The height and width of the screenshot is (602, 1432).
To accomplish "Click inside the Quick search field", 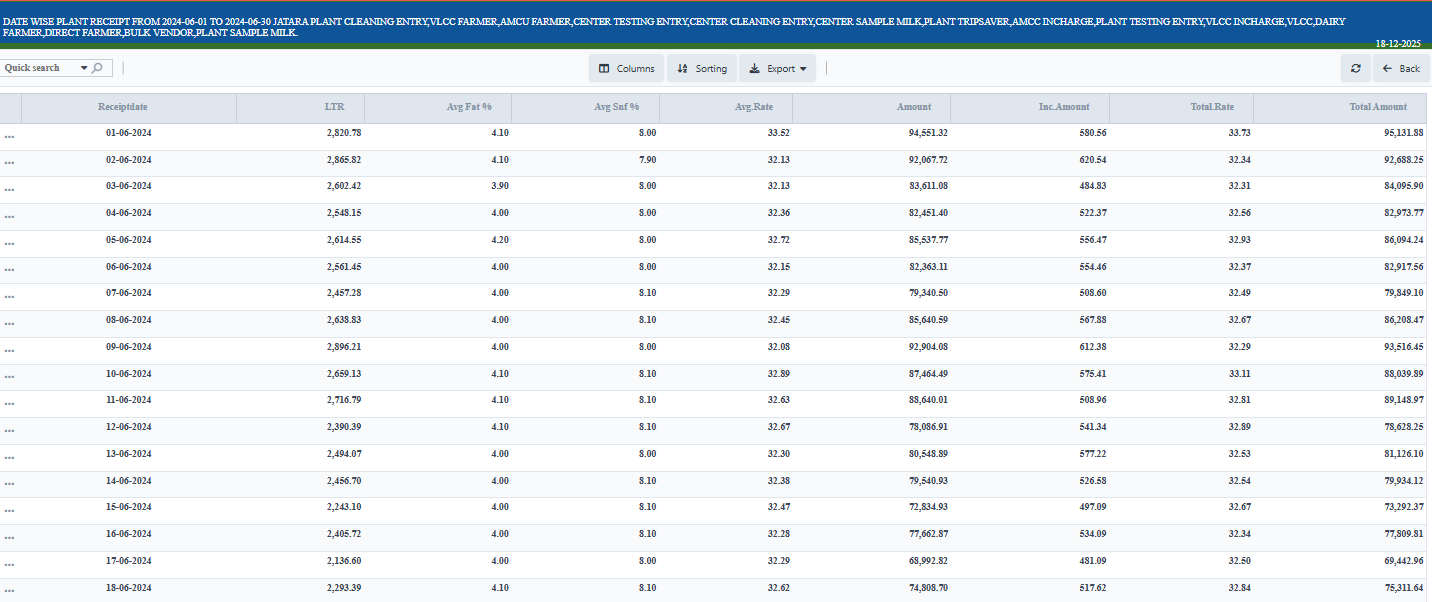I will point(35,68).
